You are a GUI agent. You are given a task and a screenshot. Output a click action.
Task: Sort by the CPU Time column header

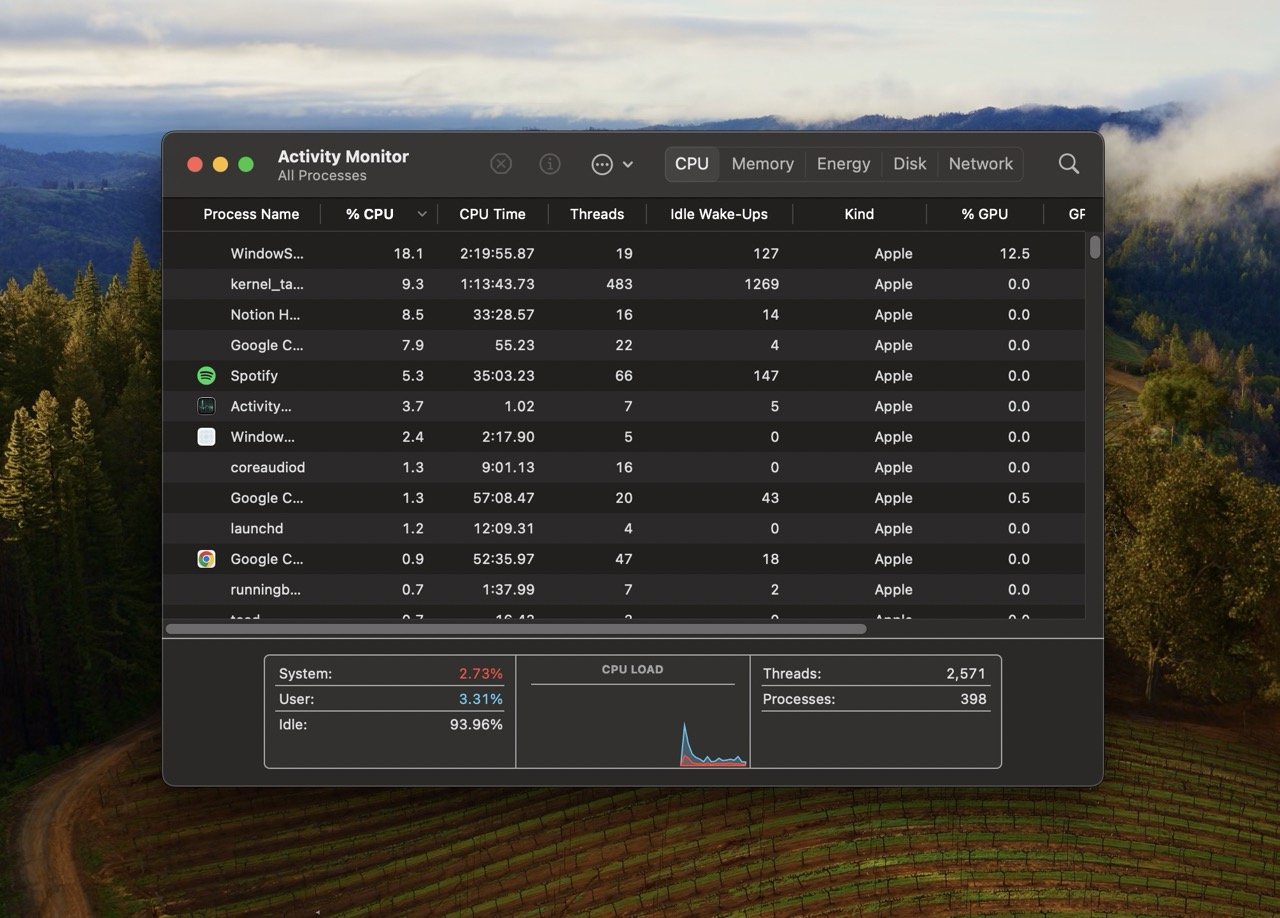click(492, 214)
